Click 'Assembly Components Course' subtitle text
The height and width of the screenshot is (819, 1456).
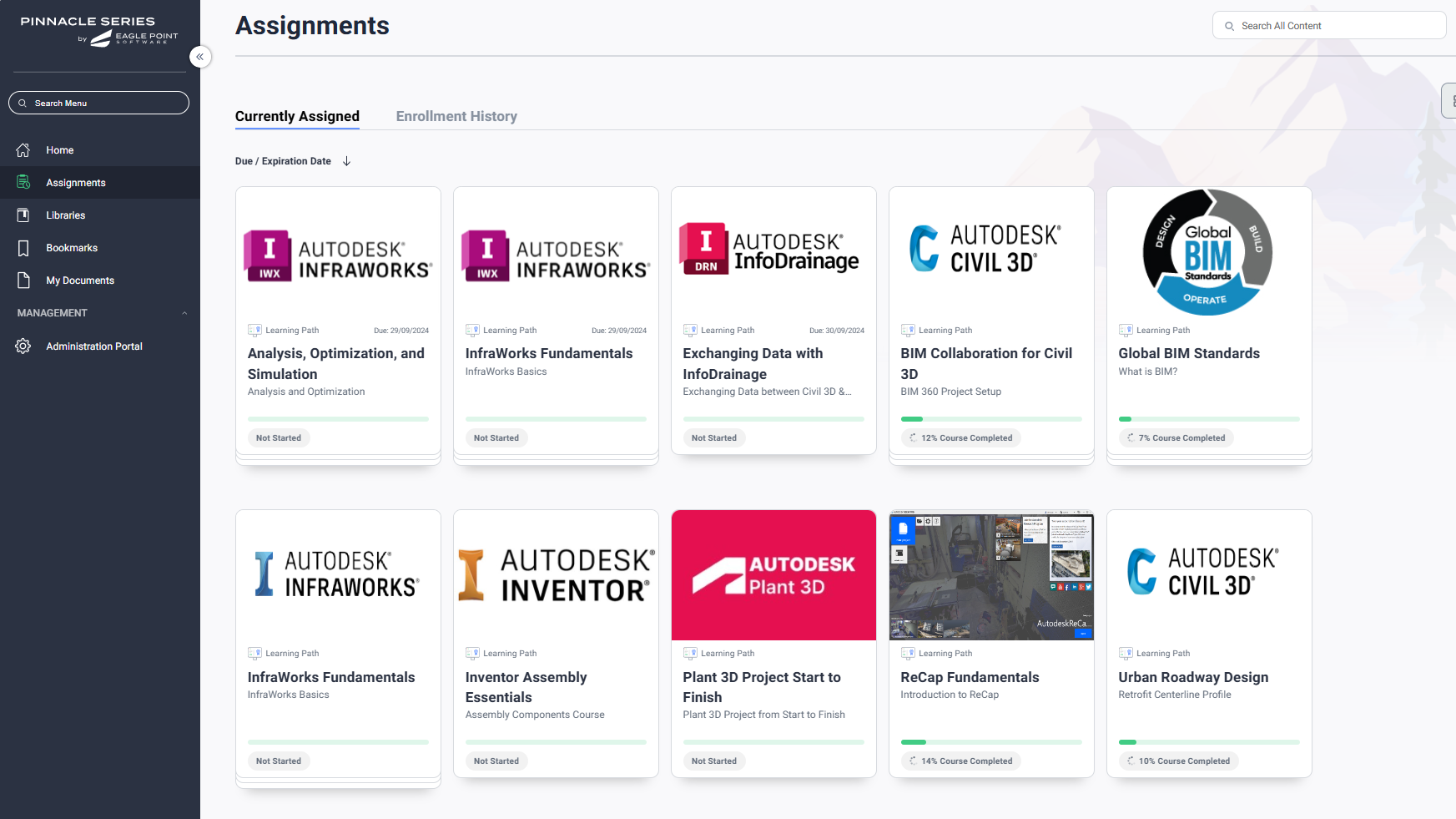pyautogui.click(x=535, y=715)
